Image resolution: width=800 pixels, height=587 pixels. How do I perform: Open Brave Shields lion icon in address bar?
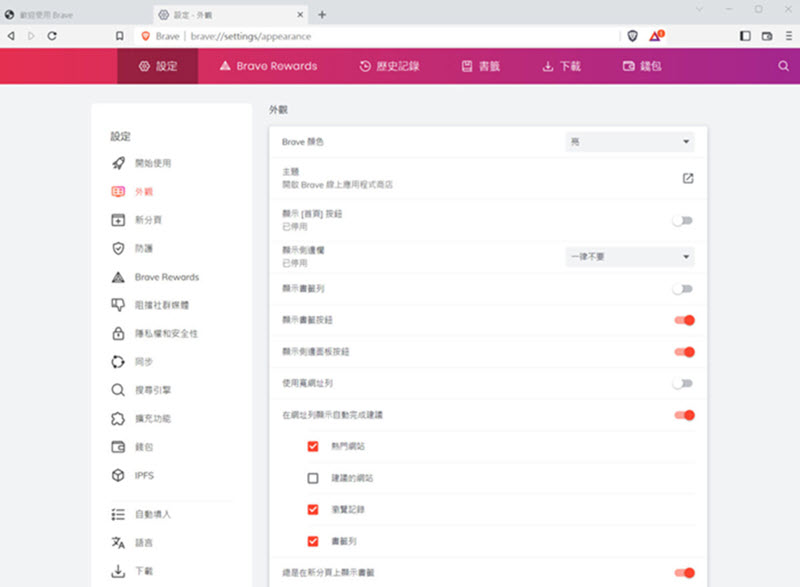coord(633,36)
